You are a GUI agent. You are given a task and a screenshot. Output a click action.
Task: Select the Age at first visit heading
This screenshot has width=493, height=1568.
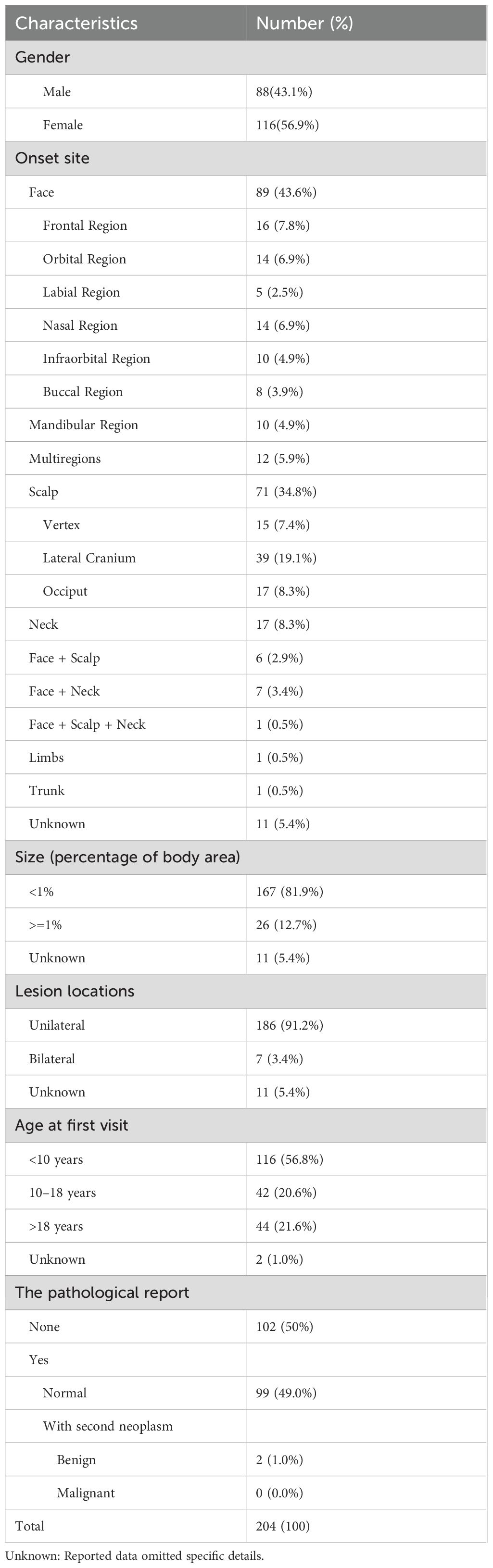tap(71, 1125)
